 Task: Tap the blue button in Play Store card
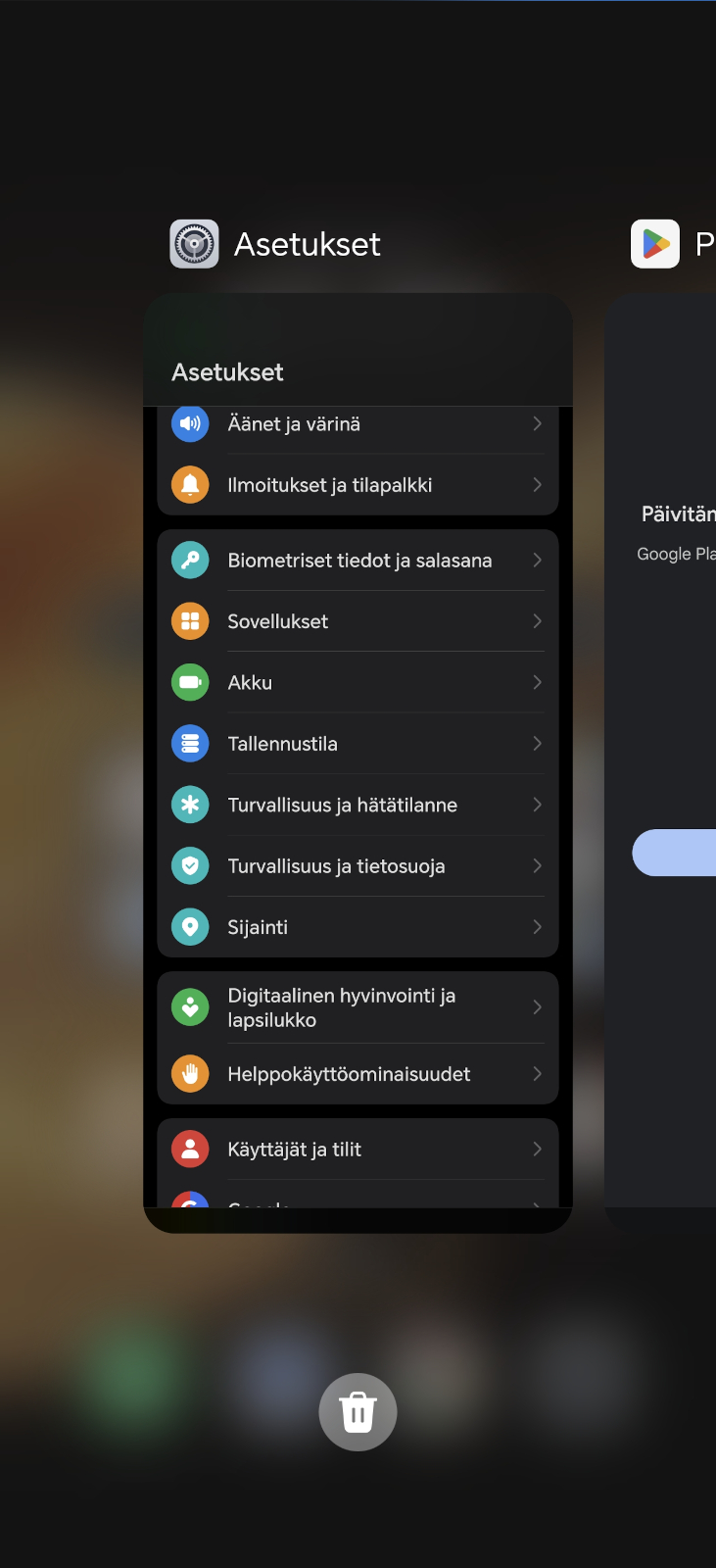click(675, 853)
